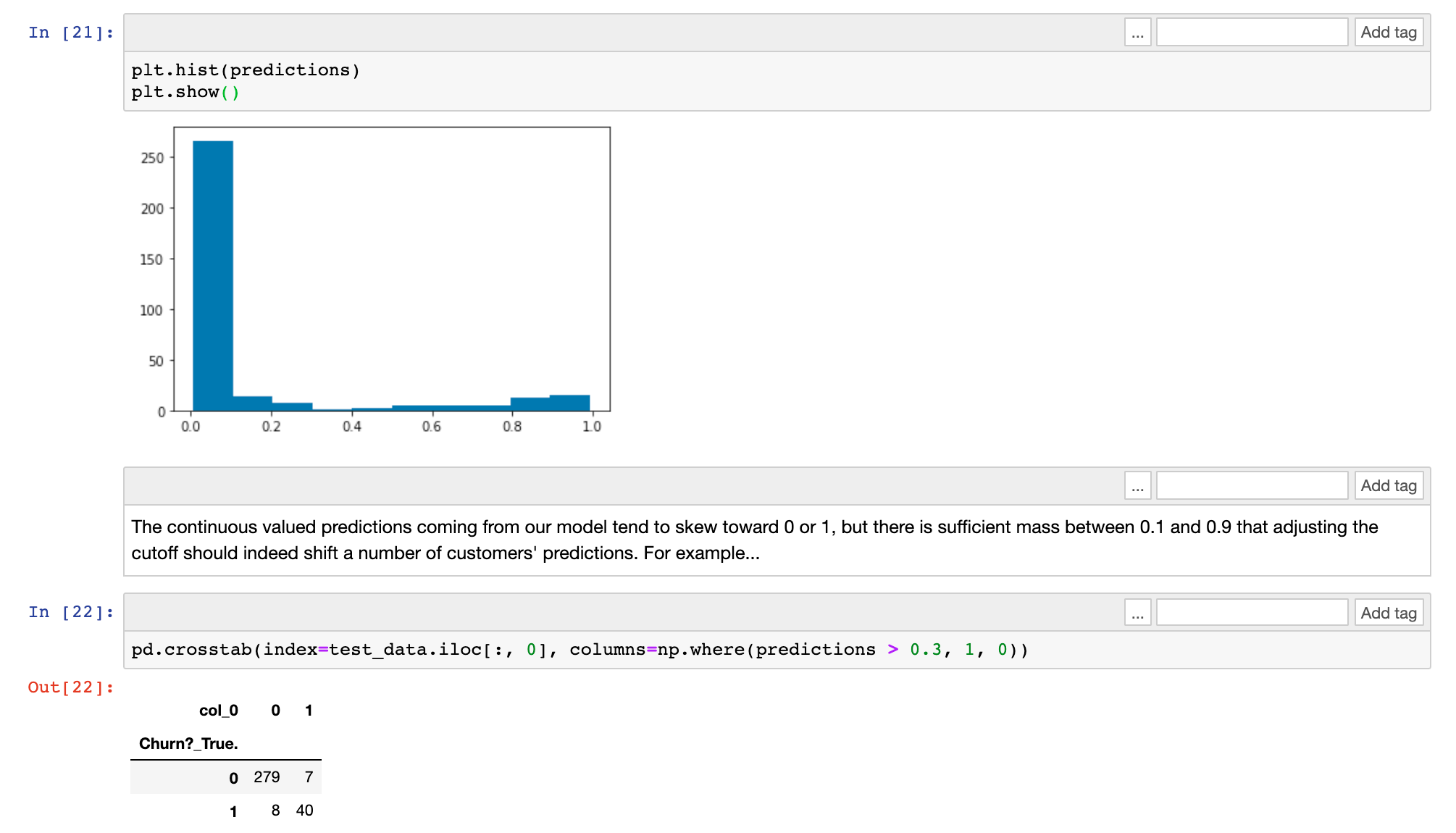
Task: Click the plt.hist(predictions) code line
Action: click(246, 70)
